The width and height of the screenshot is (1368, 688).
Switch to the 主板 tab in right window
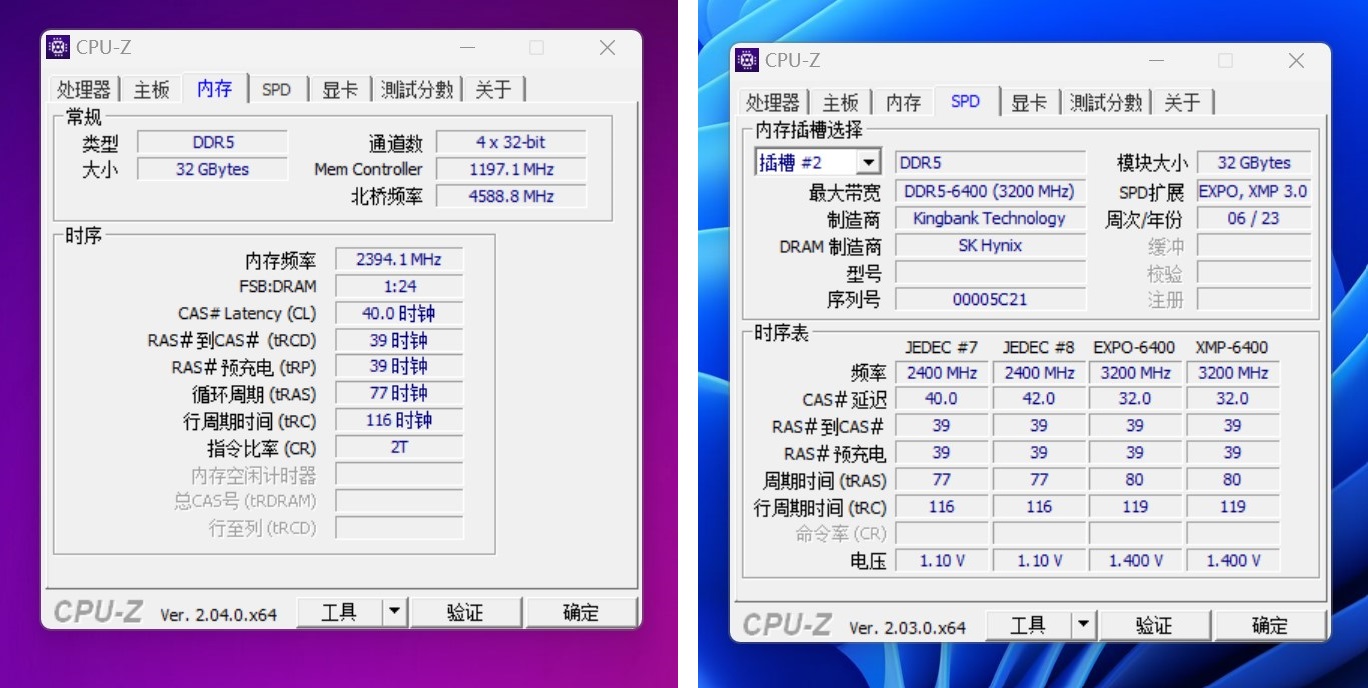click(x=840, y=101)
